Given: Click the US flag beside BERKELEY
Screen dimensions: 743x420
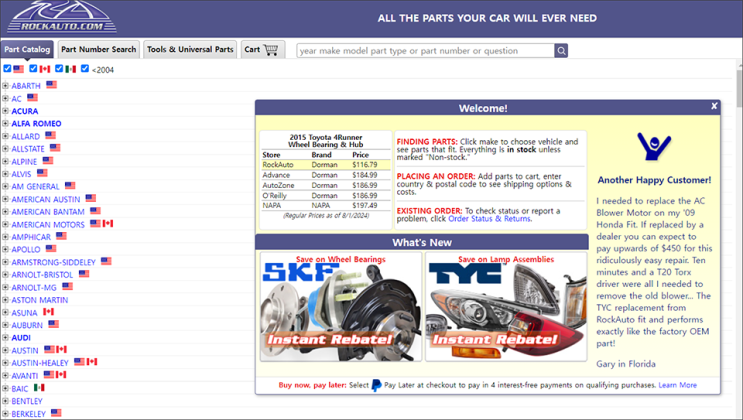Looking at the screenshot, I should [x=56, y=413].
